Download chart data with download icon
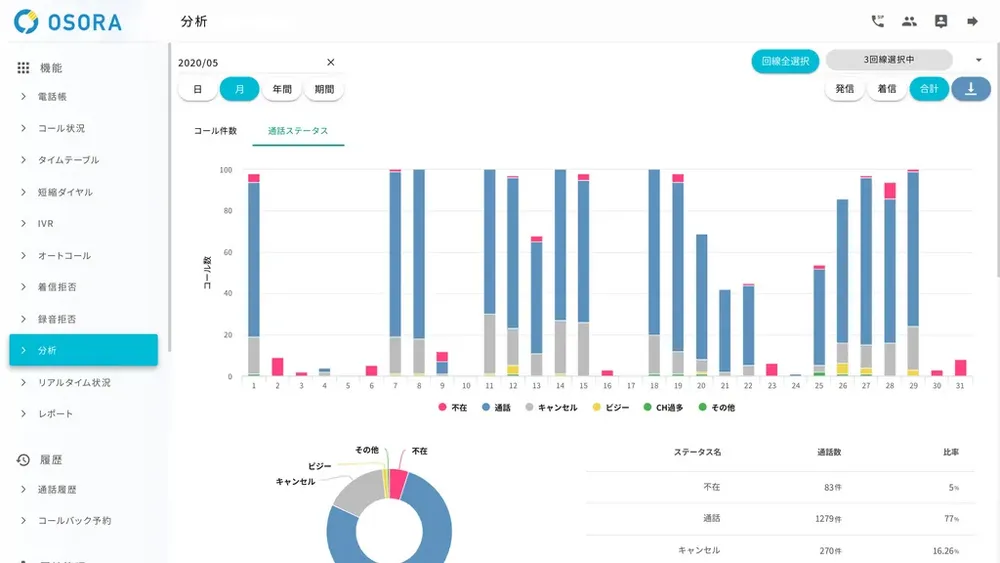Viewport: 1000px width, 563px height. [971, 89]
